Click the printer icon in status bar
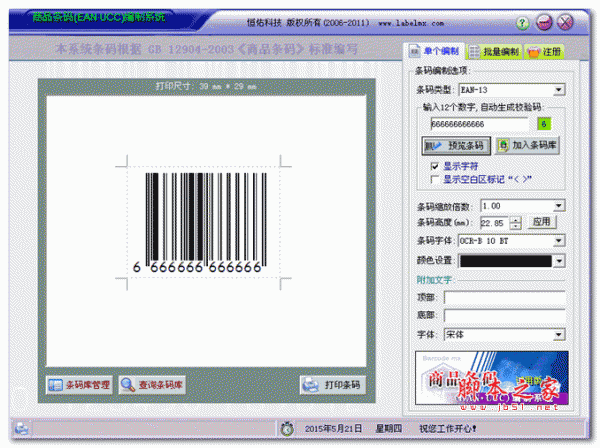 click(x=21, y=429)
